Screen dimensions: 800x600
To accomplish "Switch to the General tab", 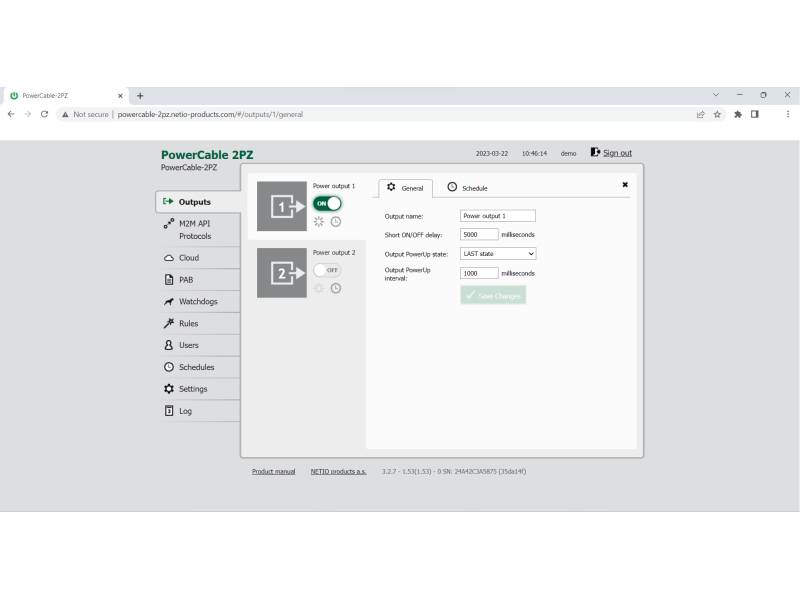I will tap(406, 188).
